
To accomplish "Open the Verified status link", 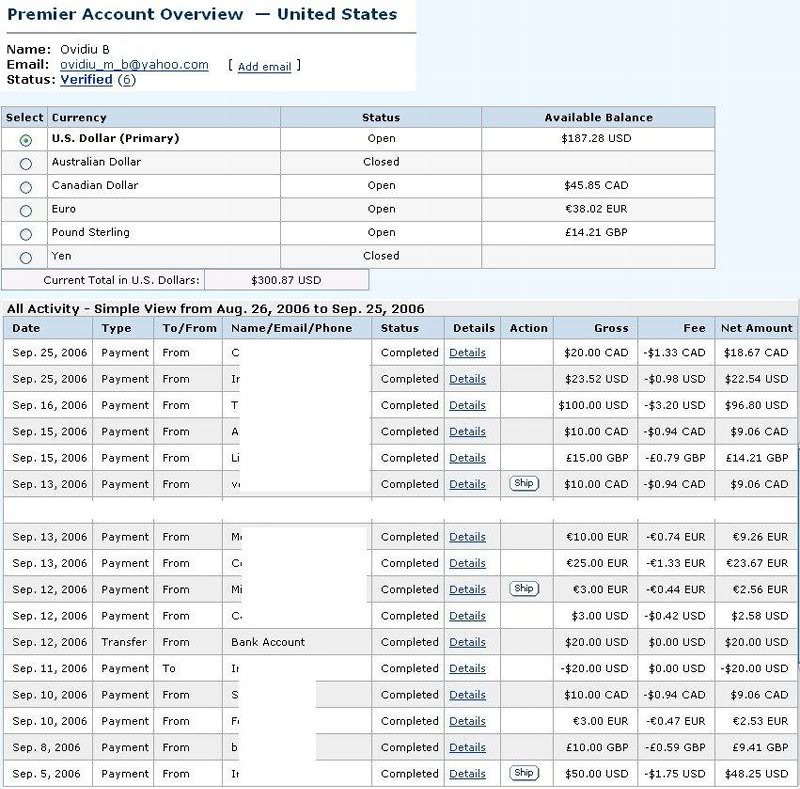I will pos(86,79).
